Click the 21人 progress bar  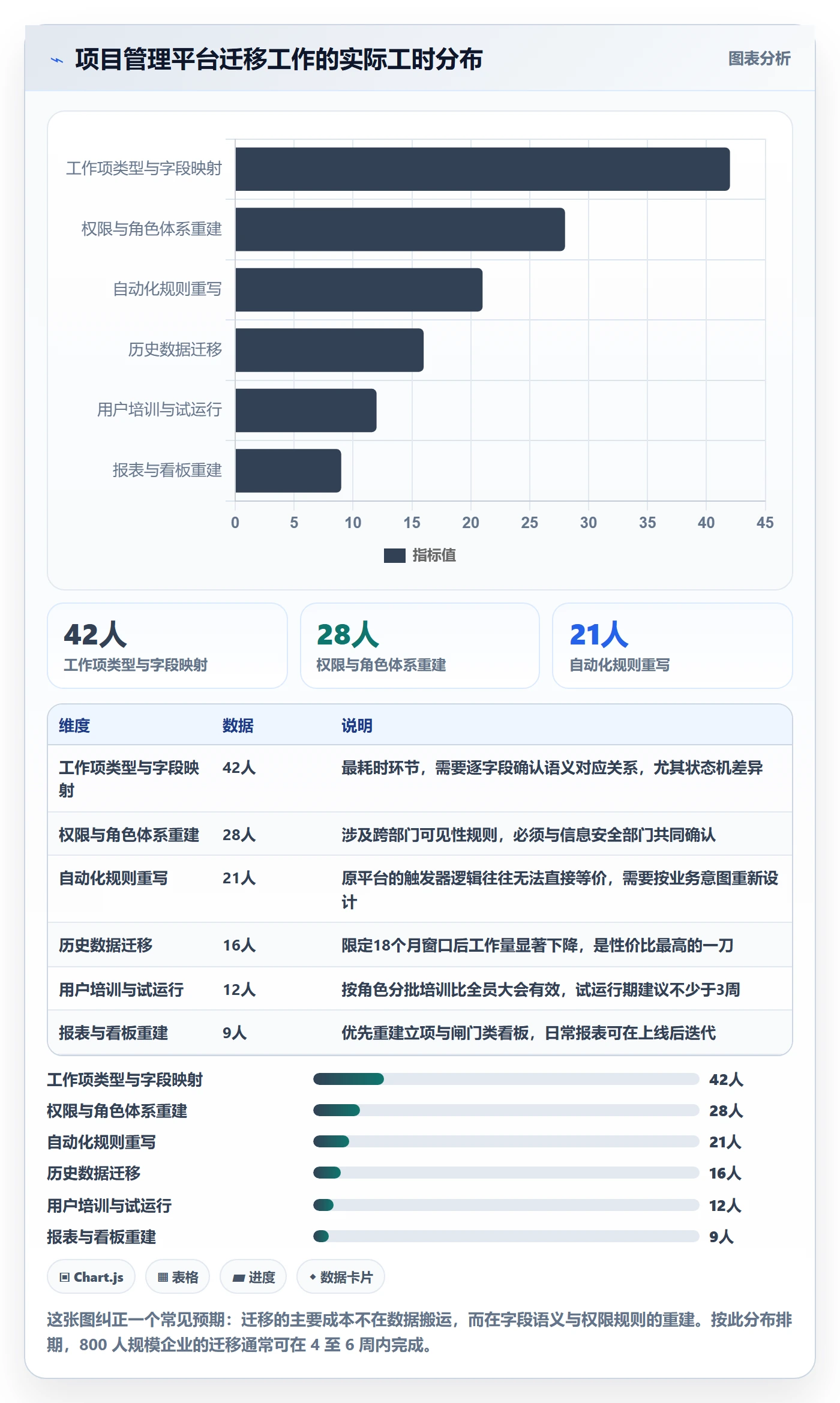[506, 1141]
